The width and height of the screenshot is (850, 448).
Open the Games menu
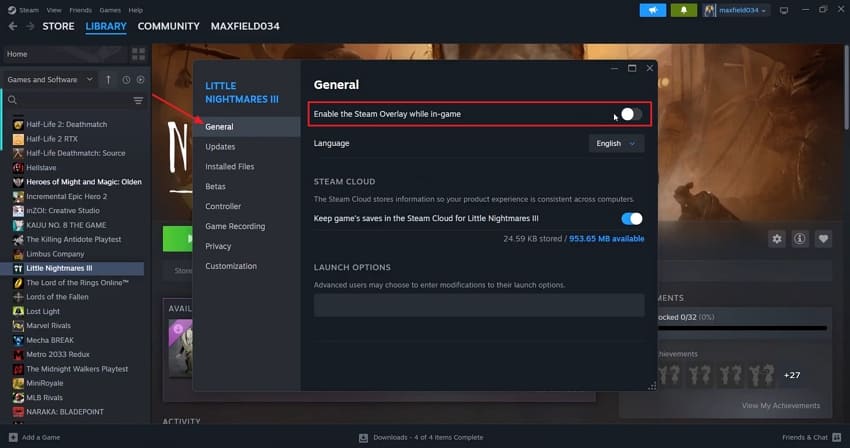(110, 10)
